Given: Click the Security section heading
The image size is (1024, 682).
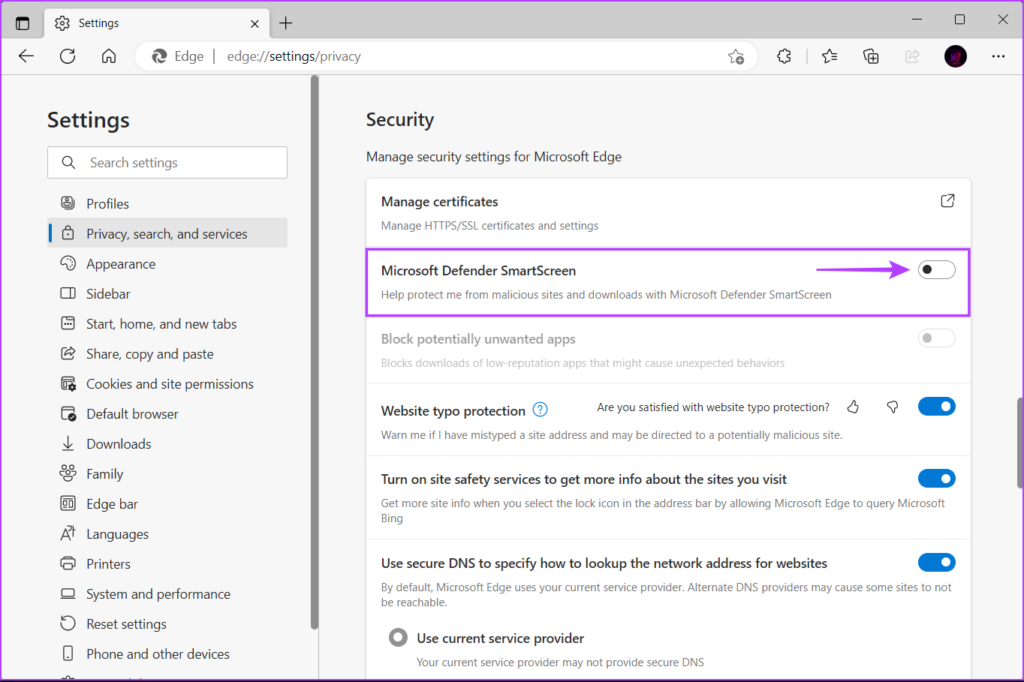Looking at the screenshot, I should click(400, 120).
